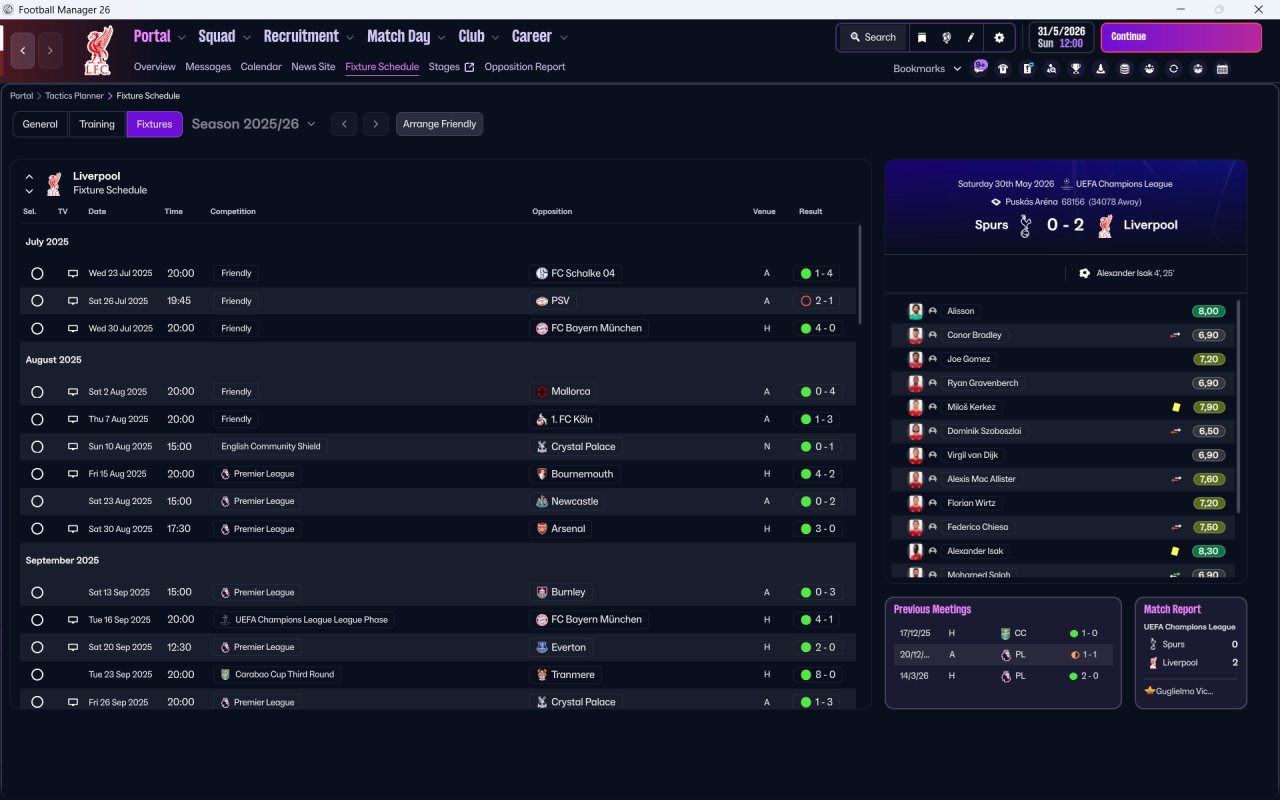Click the globe icon in the top toolbar
The height and width of the screenshot is (800, 1280).
point(946,37)
